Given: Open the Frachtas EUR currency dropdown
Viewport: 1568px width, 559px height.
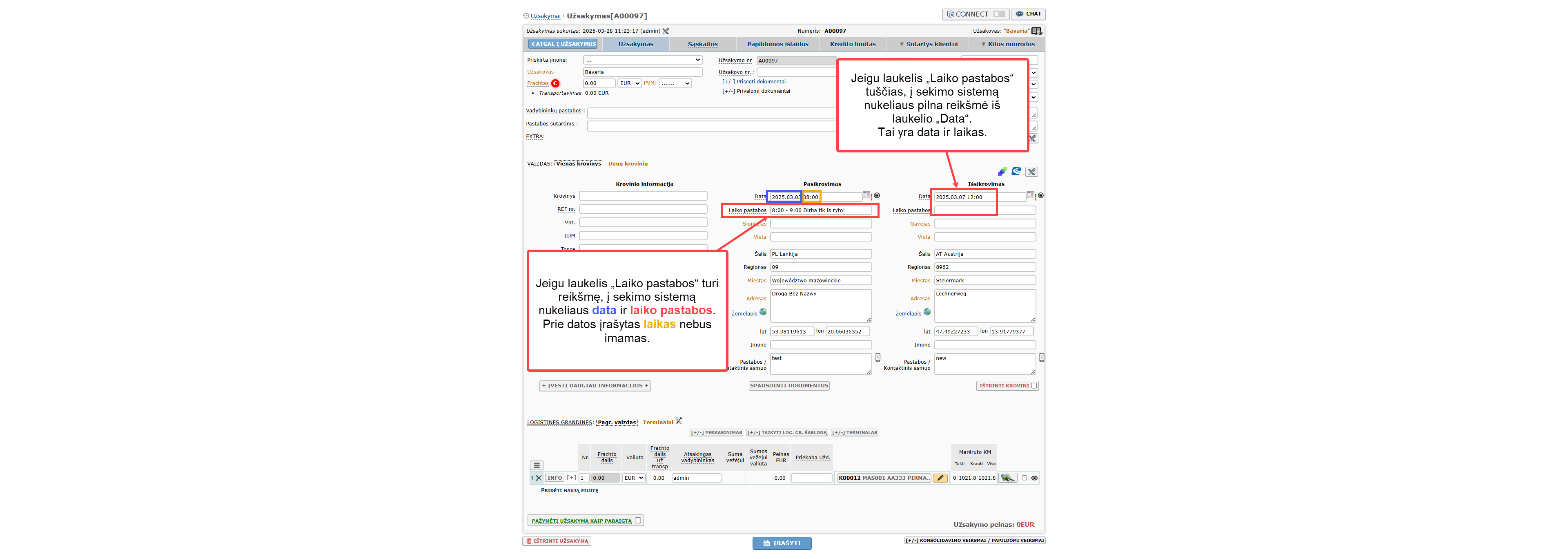Looking at the screenshot, I should click(629, 83).
